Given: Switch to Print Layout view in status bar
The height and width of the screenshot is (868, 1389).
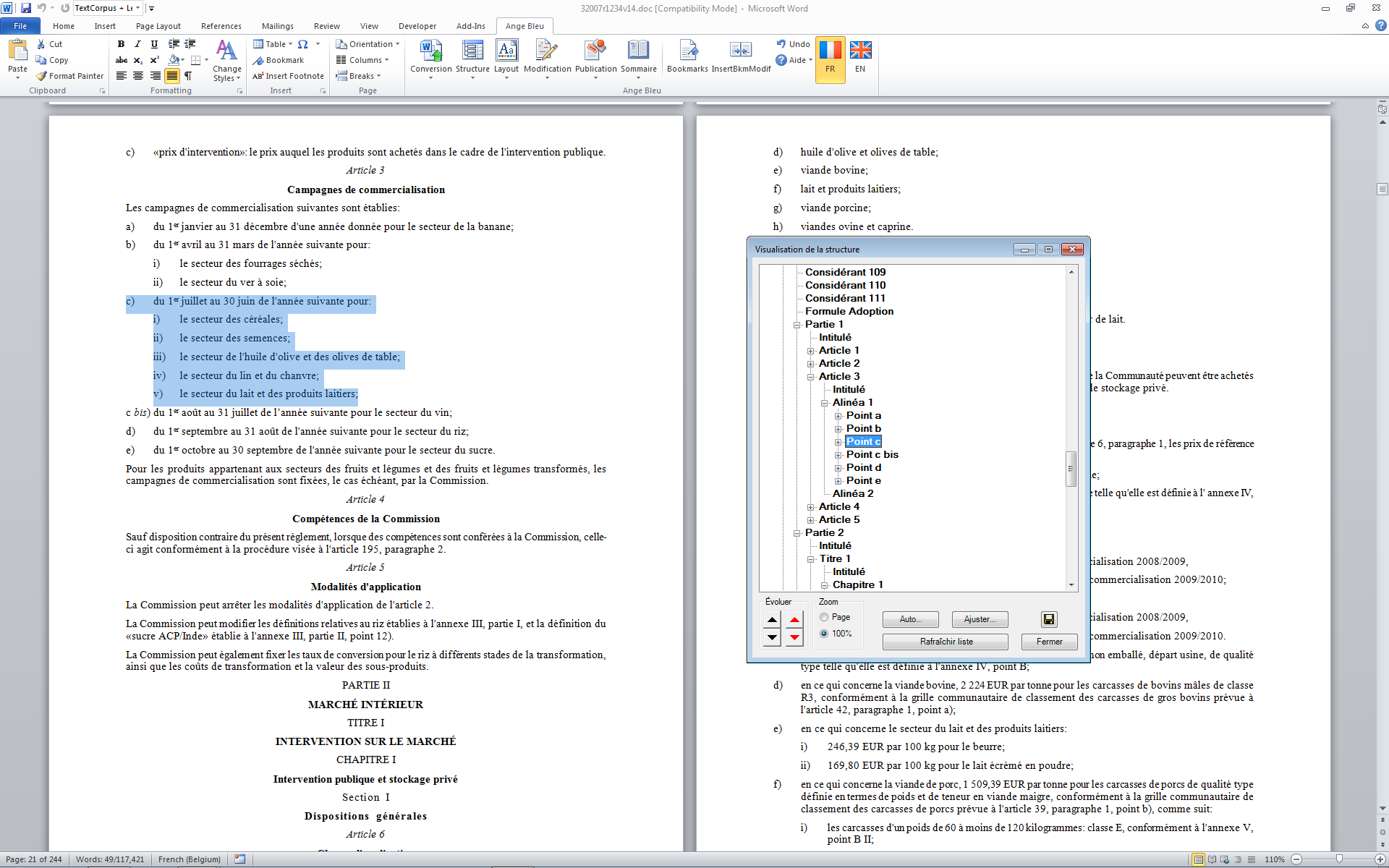Looking at the screenshot, I should click(x=1199, y=859).
